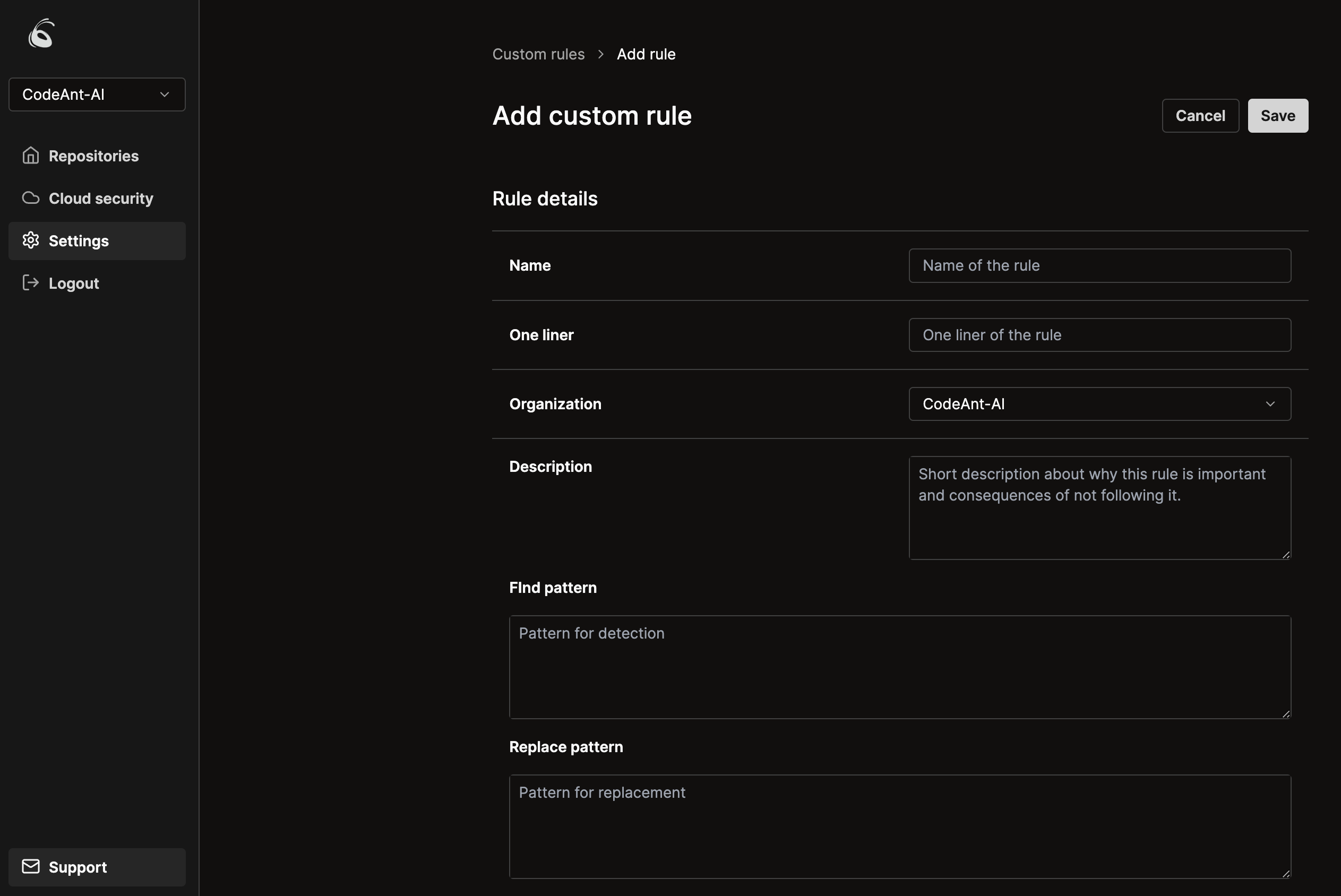Viewport: 1341px width, 896px height.
Task: Click the Name of the rule field
Action: pyautogui.click(x=1099, y=265)
